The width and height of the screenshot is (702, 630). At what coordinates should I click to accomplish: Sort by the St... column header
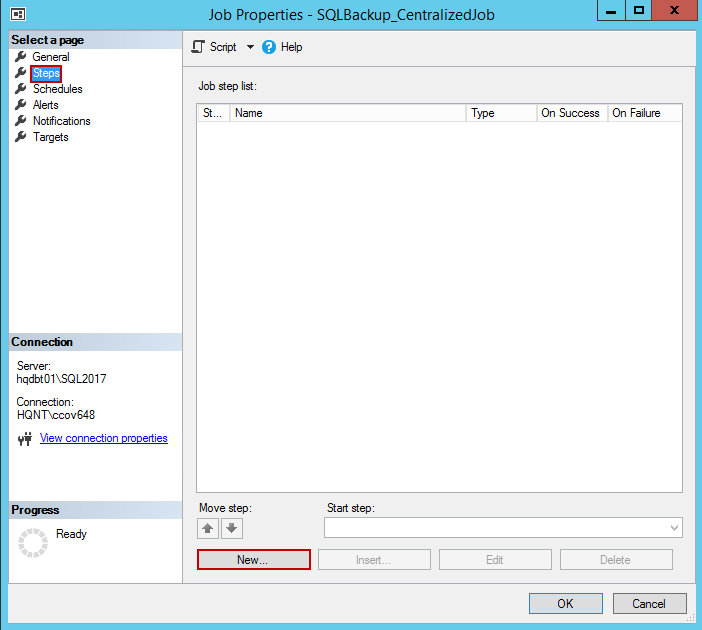[214, 113]
